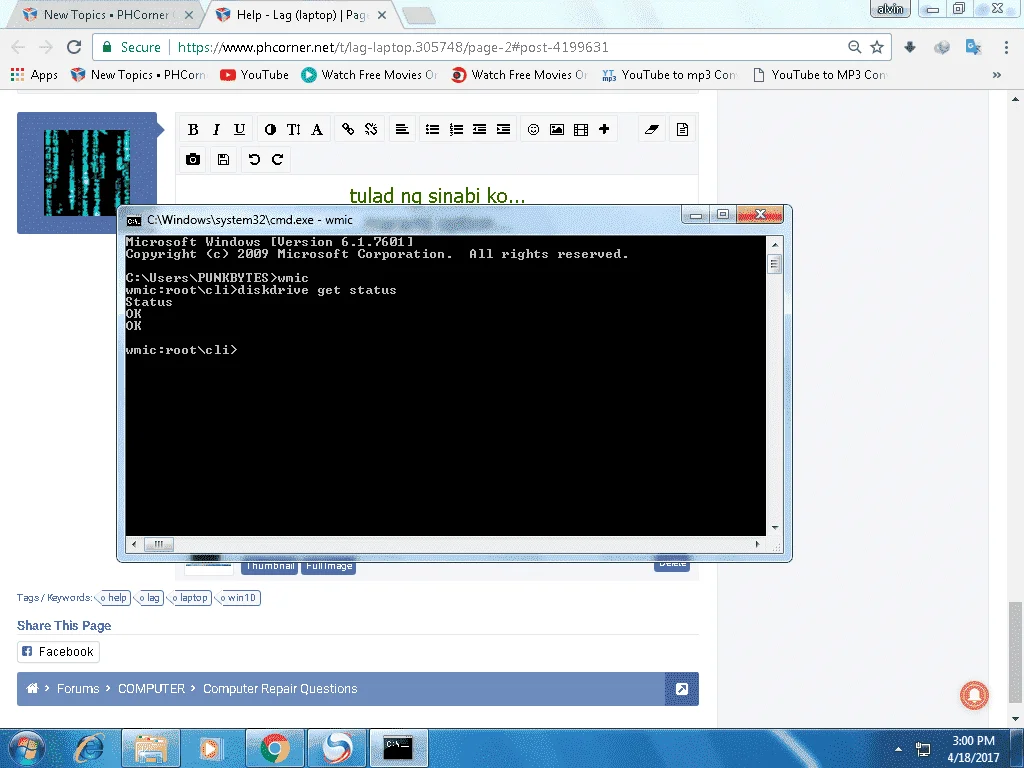
Task: Open text color picker in editor
Action: tap(270, 129)
